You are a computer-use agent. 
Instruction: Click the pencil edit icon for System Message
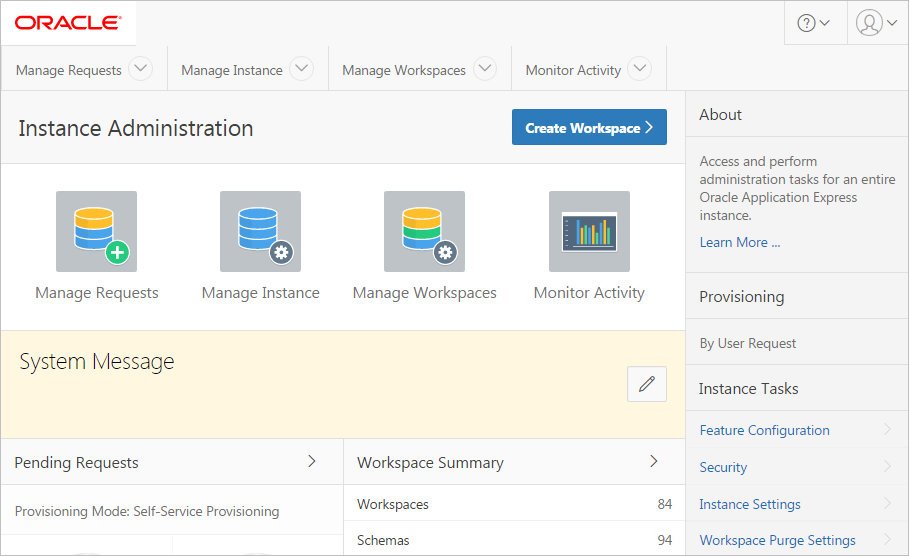[x=647, y=384]
